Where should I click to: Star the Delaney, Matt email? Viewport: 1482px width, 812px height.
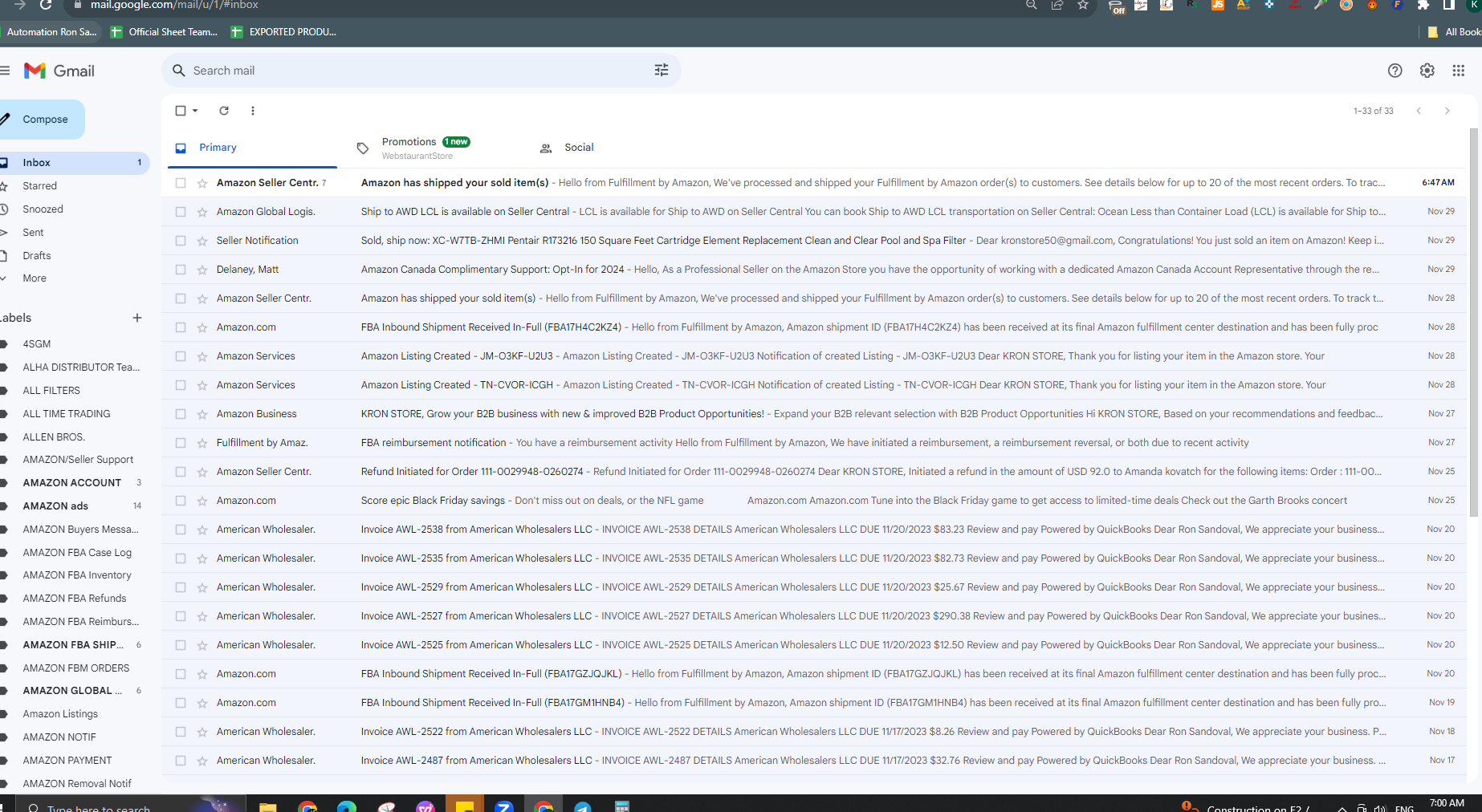pos(202,270)
